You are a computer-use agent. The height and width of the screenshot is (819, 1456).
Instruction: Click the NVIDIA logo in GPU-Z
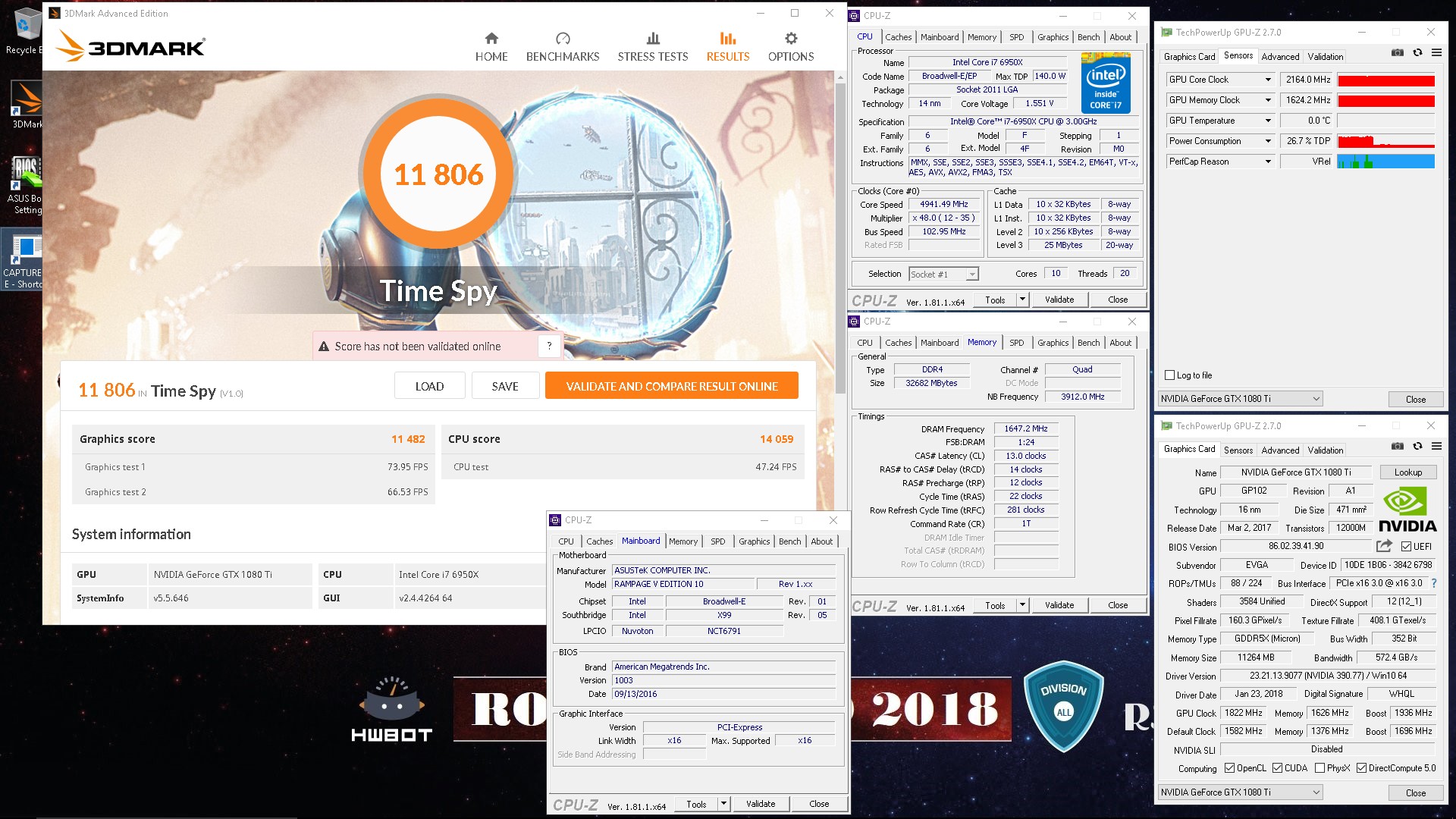pos(1407,510)
